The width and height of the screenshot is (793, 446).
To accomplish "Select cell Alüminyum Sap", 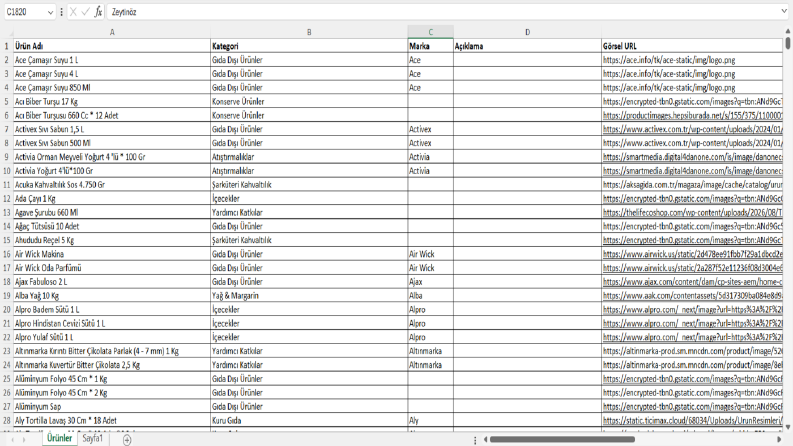I will (x=112, y=407).
